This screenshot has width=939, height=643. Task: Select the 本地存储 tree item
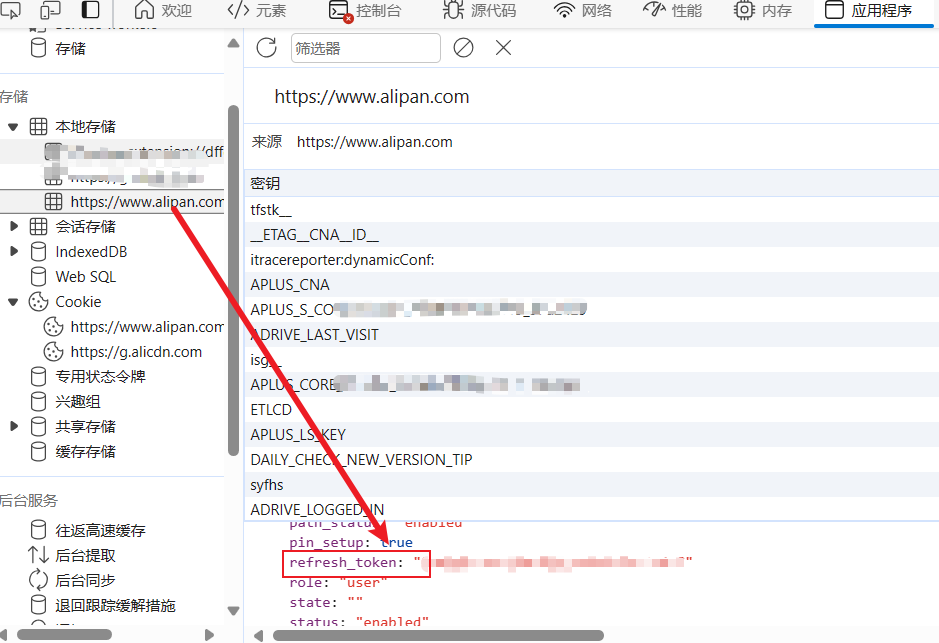85,126
